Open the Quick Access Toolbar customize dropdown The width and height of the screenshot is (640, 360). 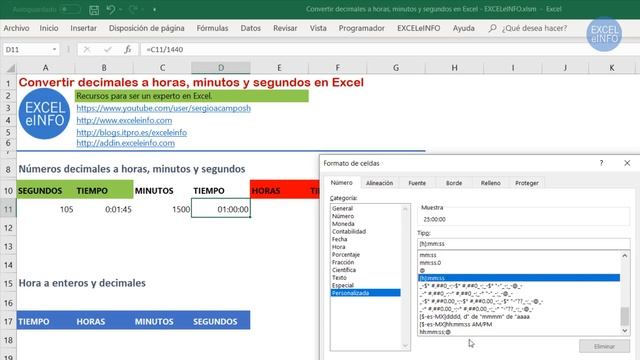(x=154, y=9)
